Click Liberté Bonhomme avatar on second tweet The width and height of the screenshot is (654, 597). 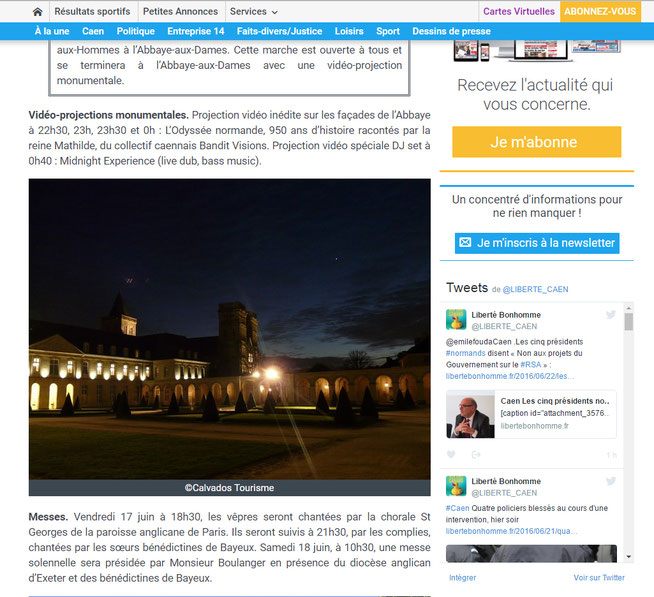tap(456, 487)
